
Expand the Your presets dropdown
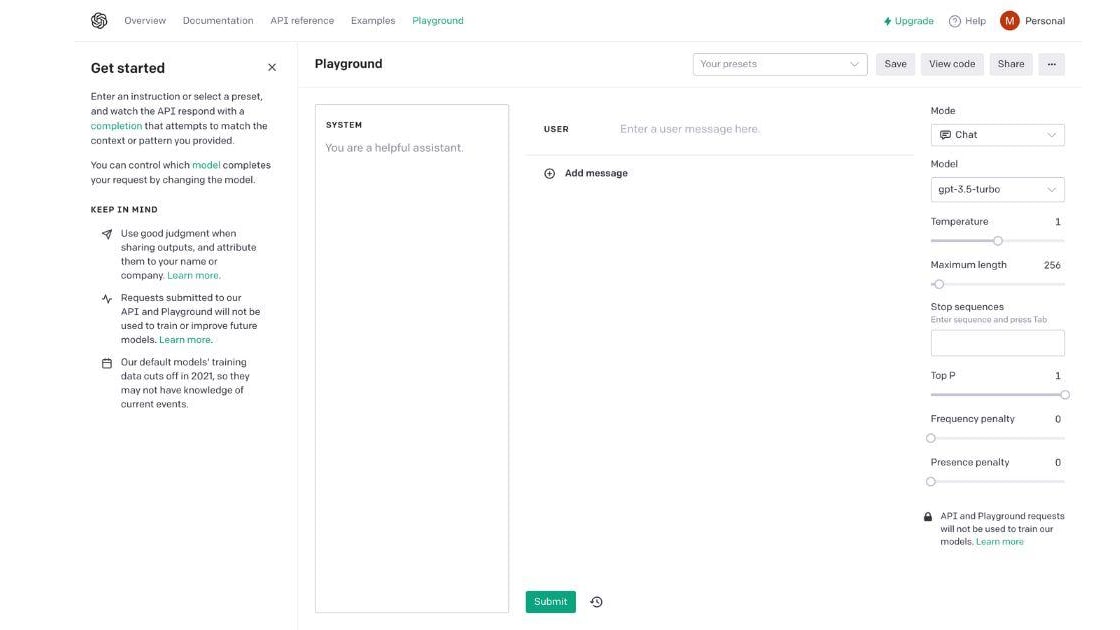[x=780, y=64]
